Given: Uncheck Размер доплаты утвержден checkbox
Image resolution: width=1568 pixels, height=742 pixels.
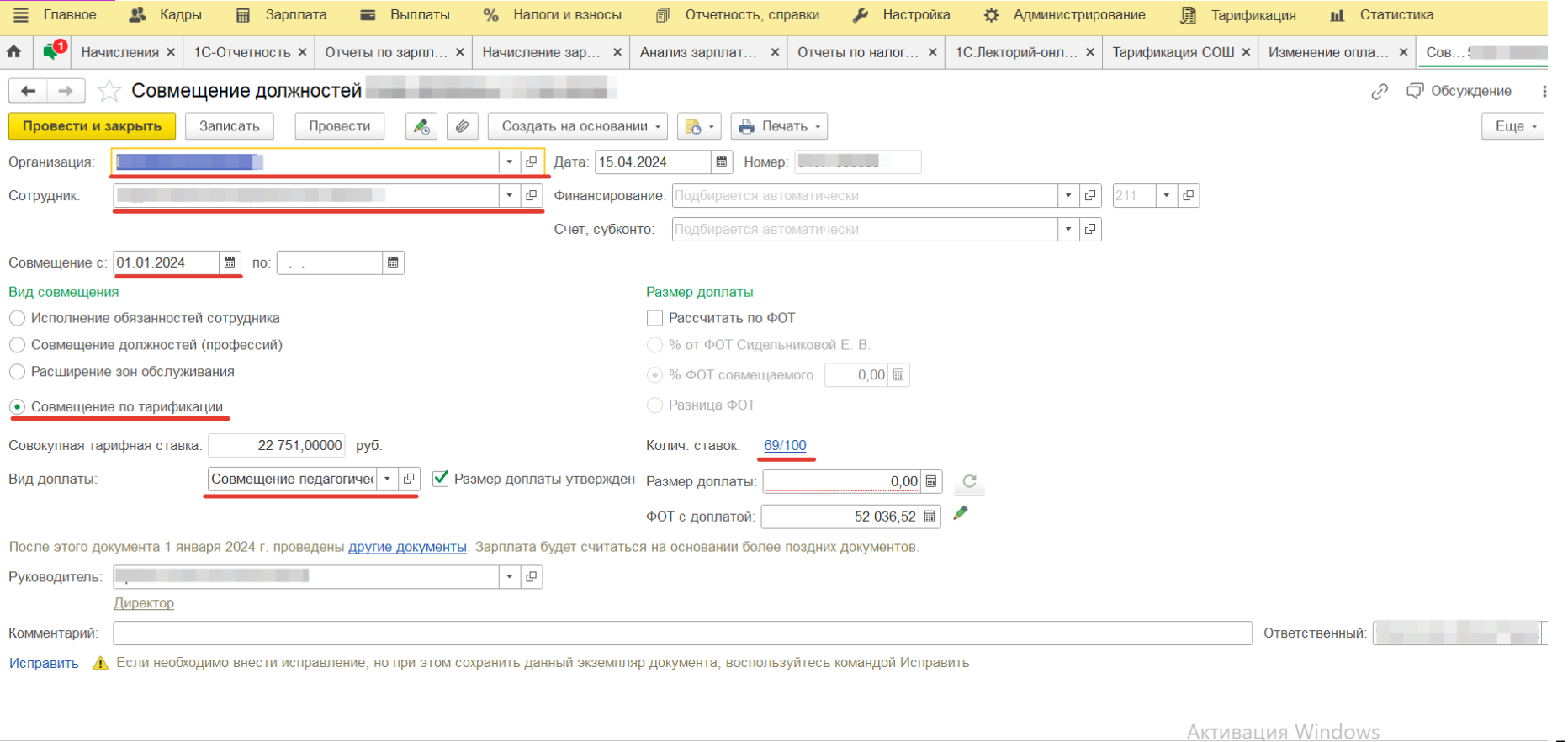Looking at the screenshot, I should point(440,479).
